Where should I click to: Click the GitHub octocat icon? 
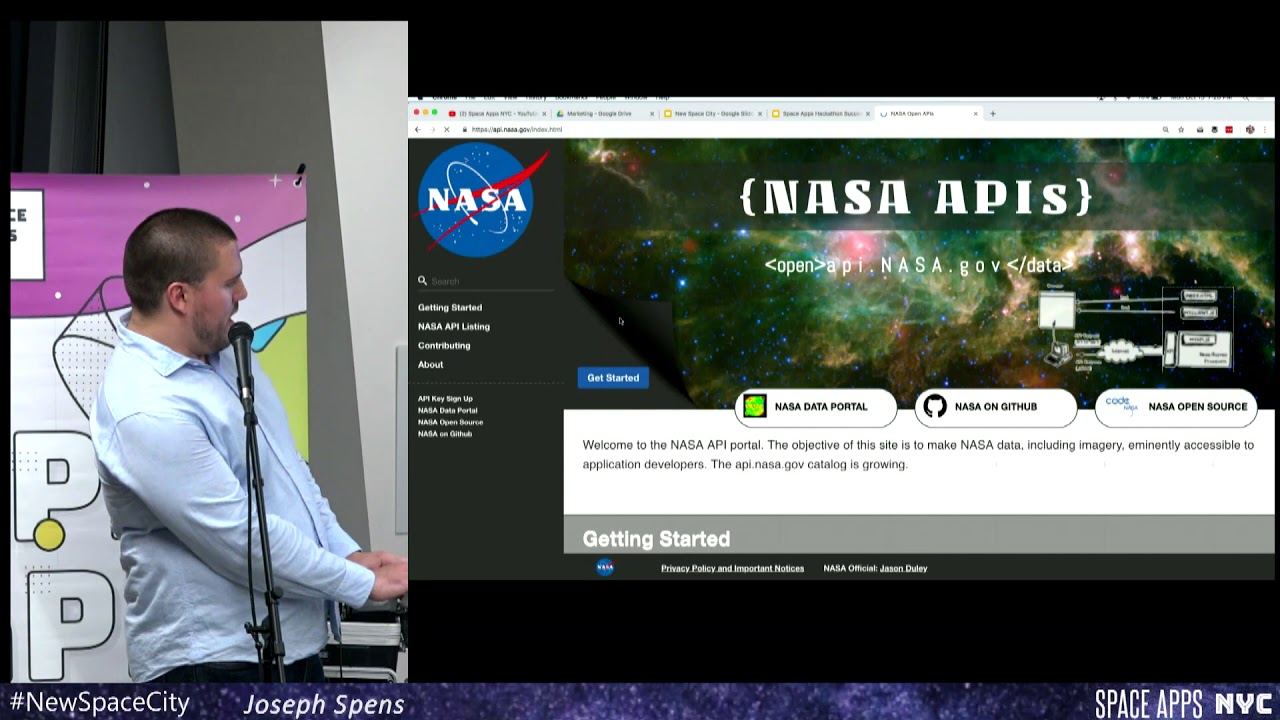click(935, 406)
